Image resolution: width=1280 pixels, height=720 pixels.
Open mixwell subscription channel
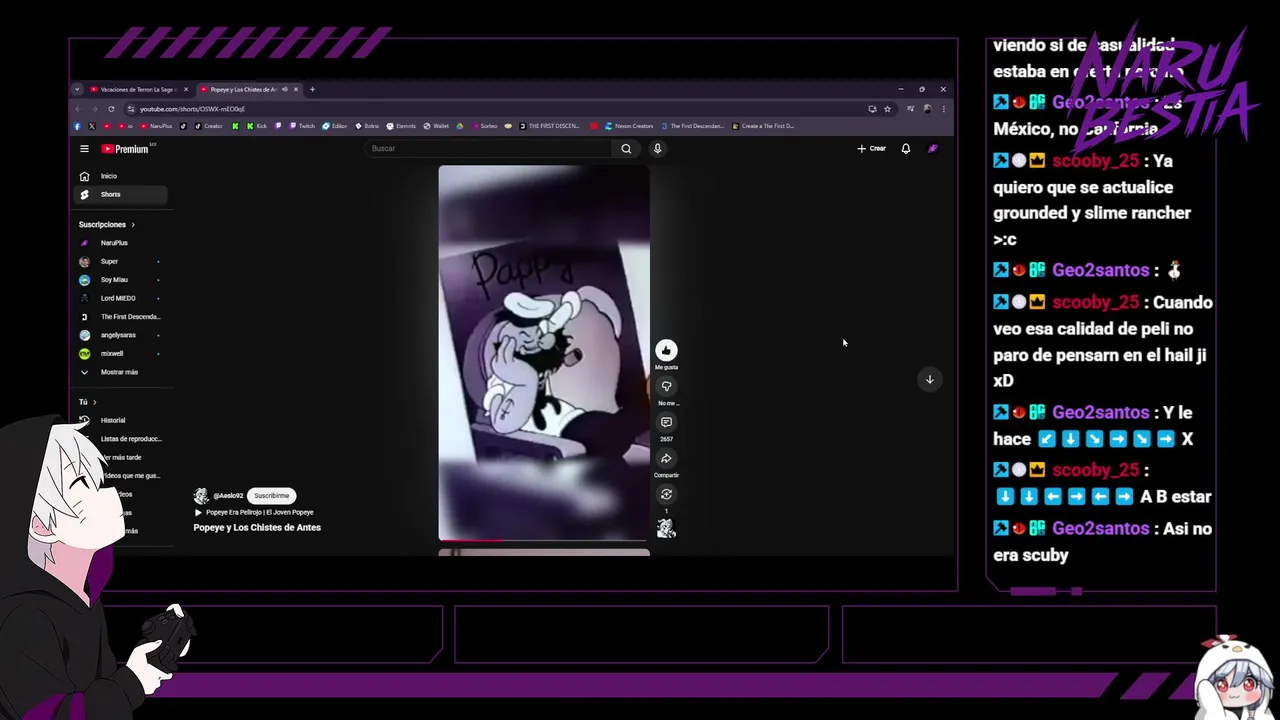coord(121,353)
